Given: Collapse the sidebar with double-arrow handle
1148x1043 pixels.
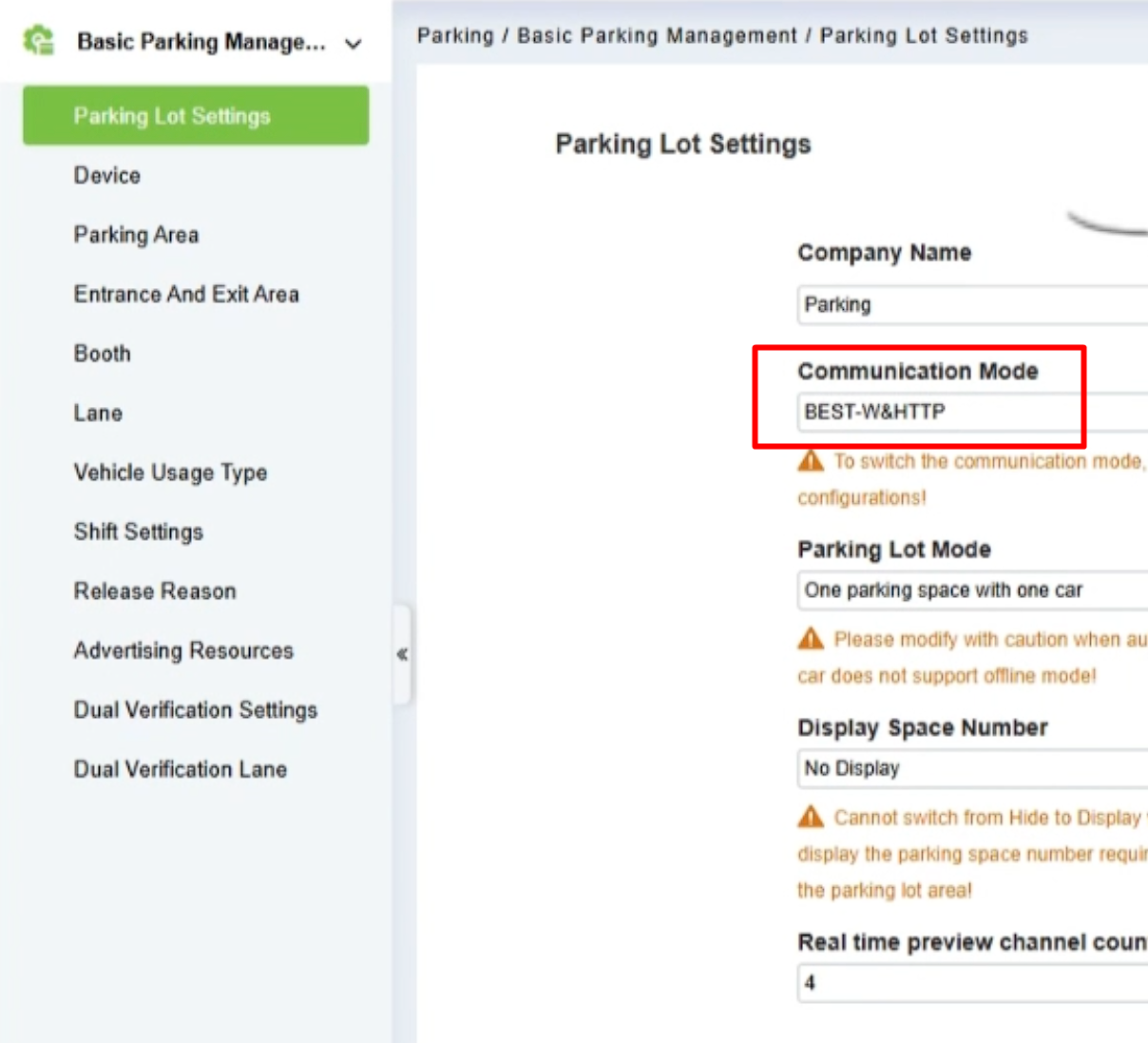Looking at the screenshot, I should click(402, 654).
